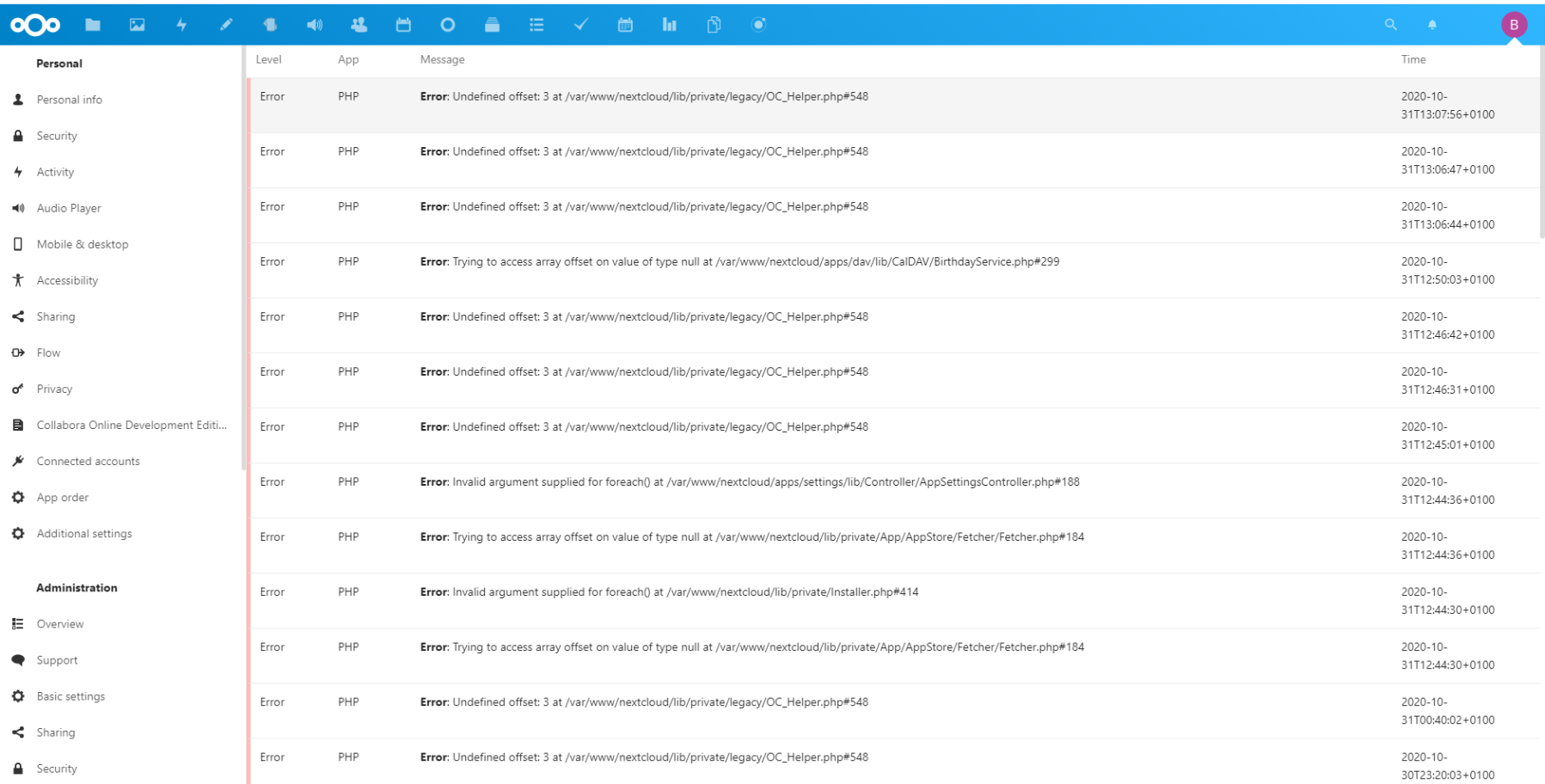Open the checkmark Tasks icon
Viewport: 1545px width, 784px height.
coord(581,25)
